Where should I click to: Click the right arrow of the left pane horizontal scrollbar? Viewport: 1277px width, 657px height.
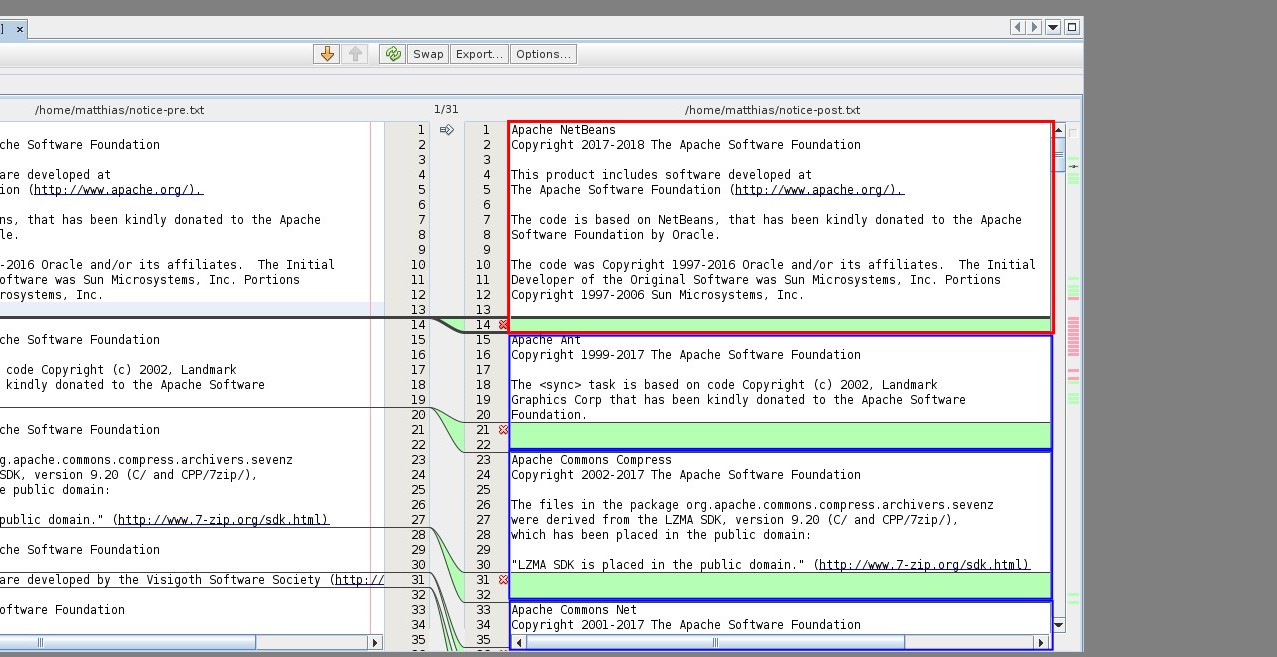[x=375, y=642]
